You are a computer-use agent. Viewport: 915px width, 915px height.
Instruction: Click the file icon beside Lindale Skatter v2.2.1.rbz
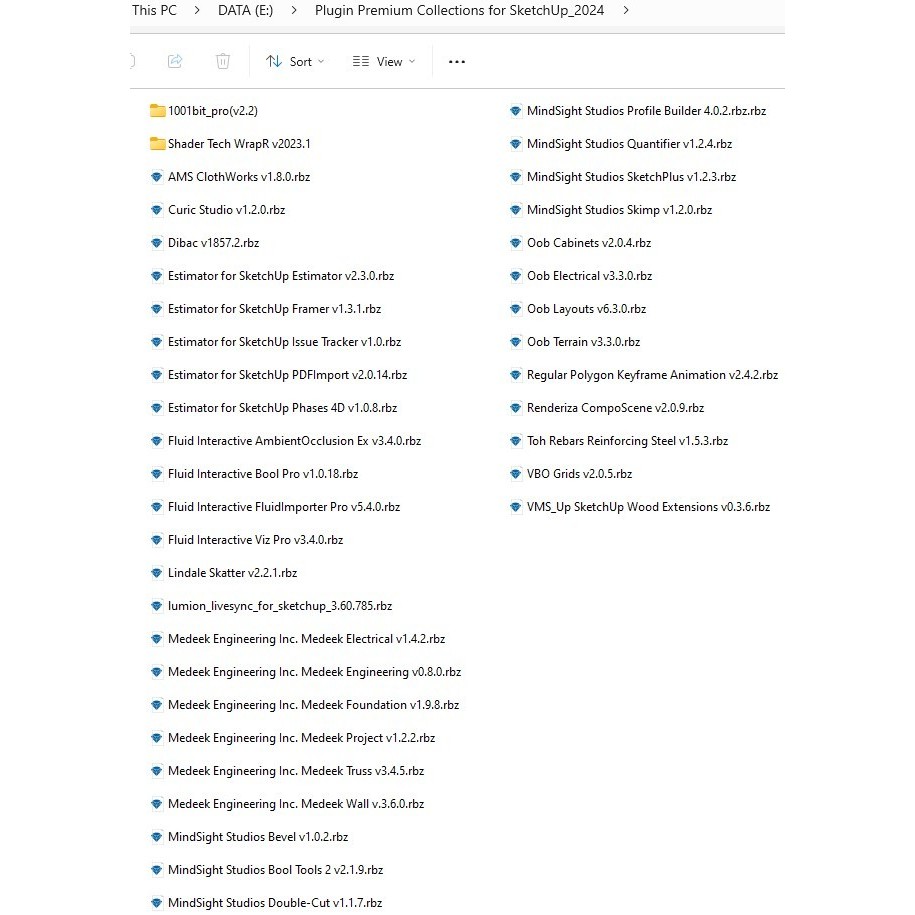coord(157,573)
